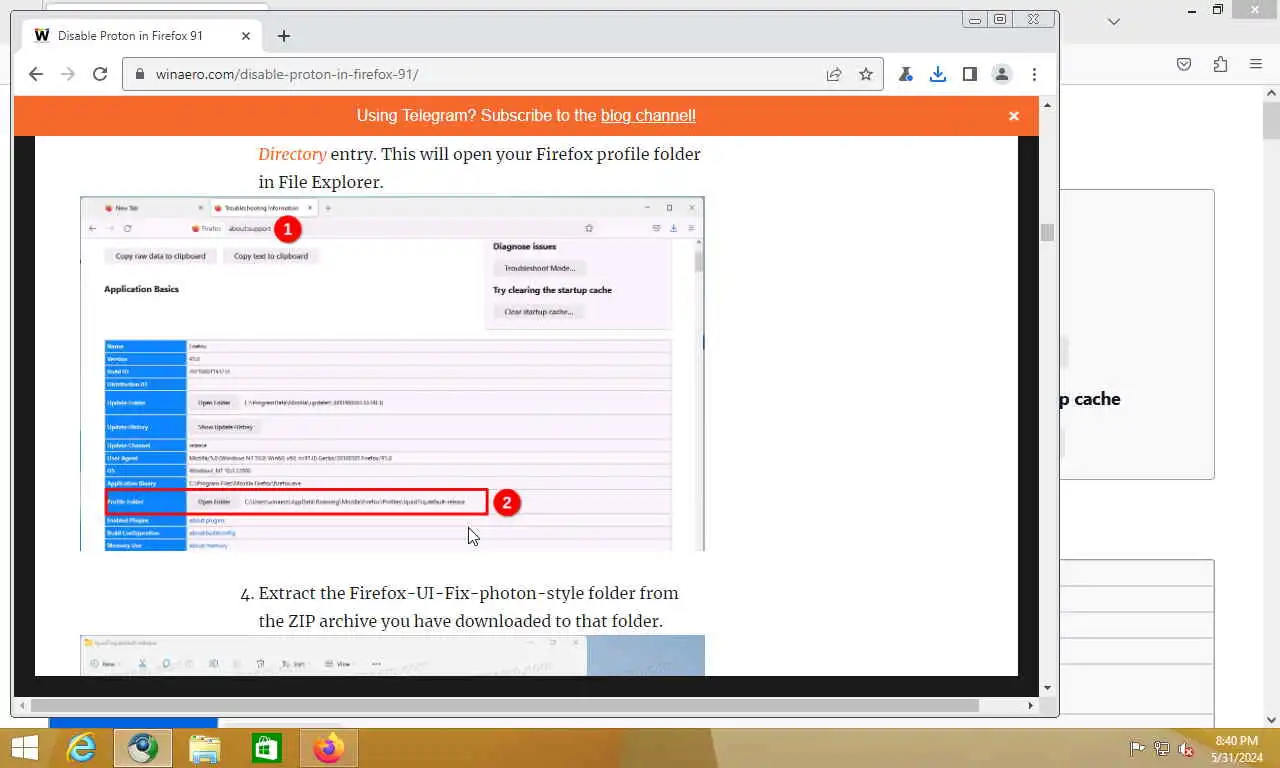Screen dimensions: 1280x768
Task: Open the about:support screenshot image
Action: point(392,374)
